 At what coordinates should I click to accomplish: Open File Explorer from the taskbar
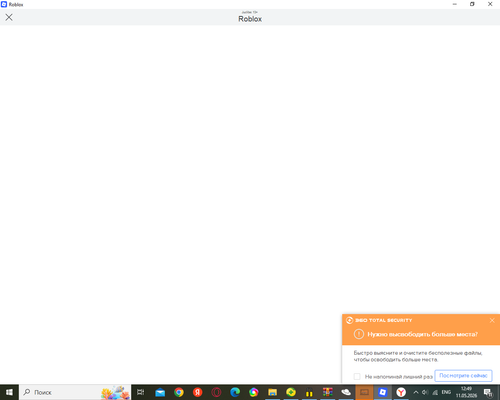(x=272, y=392)
